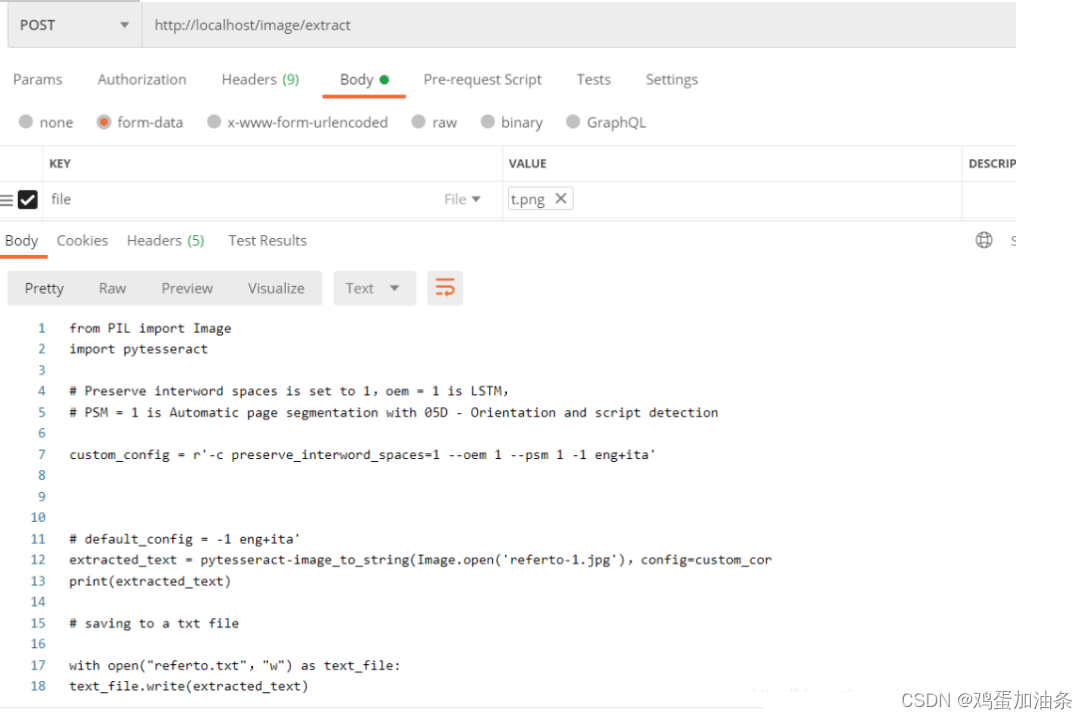This screenshot has height=720, width=1087.
Task: Open the response Cookies tab
Action: tap(82, 240)
